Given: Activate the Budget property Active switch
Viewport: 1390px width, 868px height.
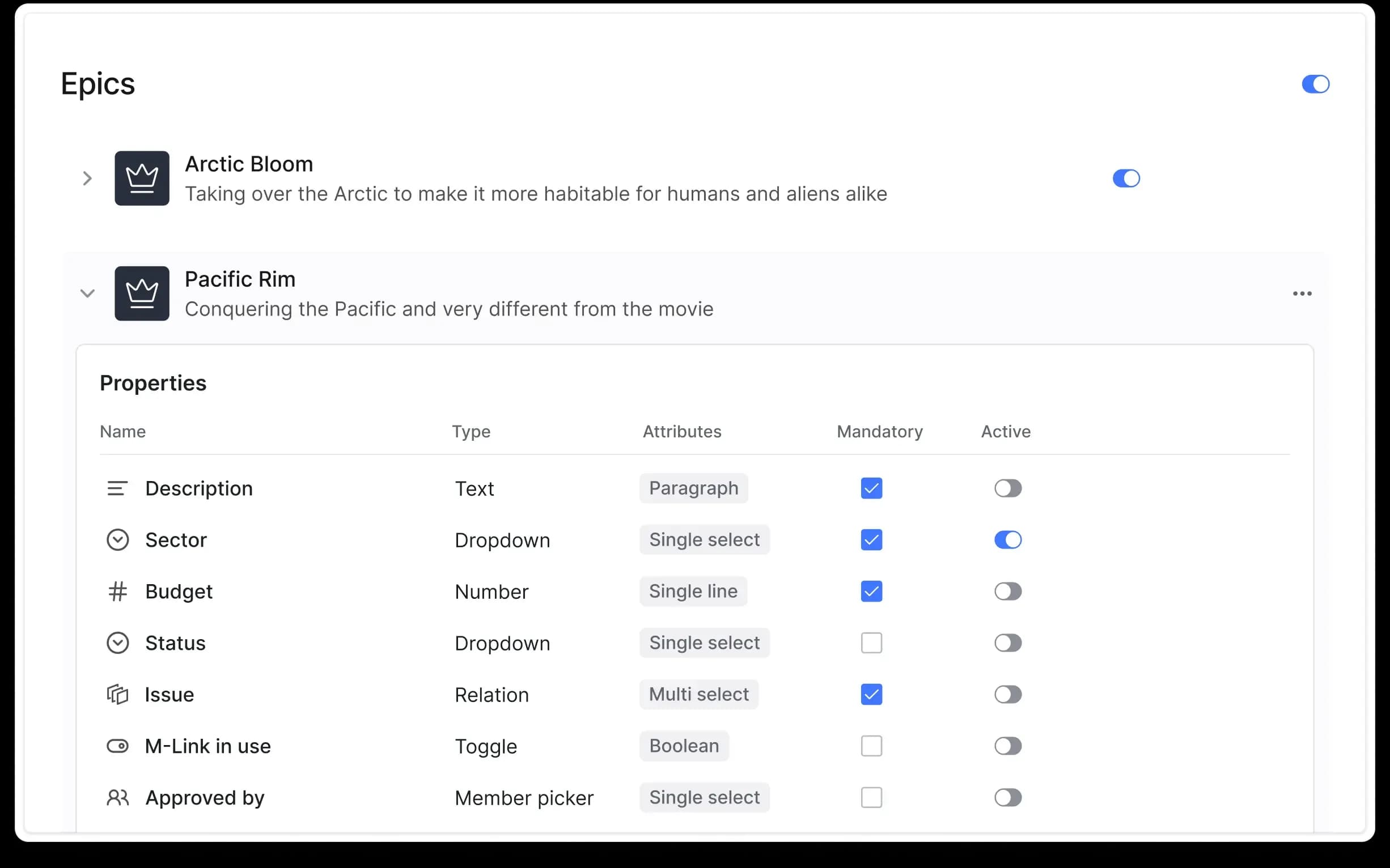Looking at the screenshot, I should pyautogui.click(x=1007, y=592).
